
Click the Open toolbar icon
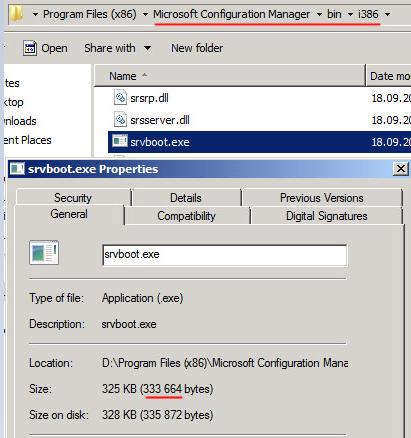(x=30, y=48)
